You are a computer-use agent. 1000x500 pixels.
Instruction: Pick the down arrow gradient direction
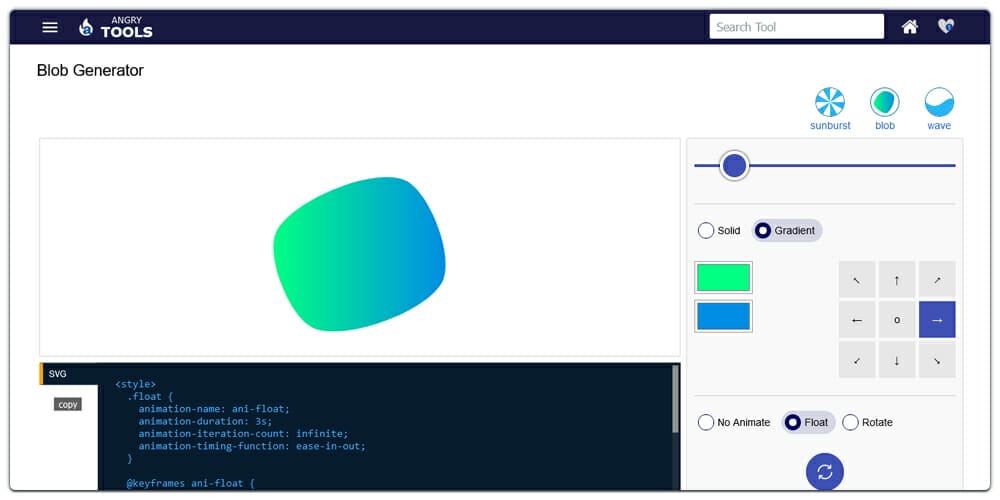coord(897,360)
